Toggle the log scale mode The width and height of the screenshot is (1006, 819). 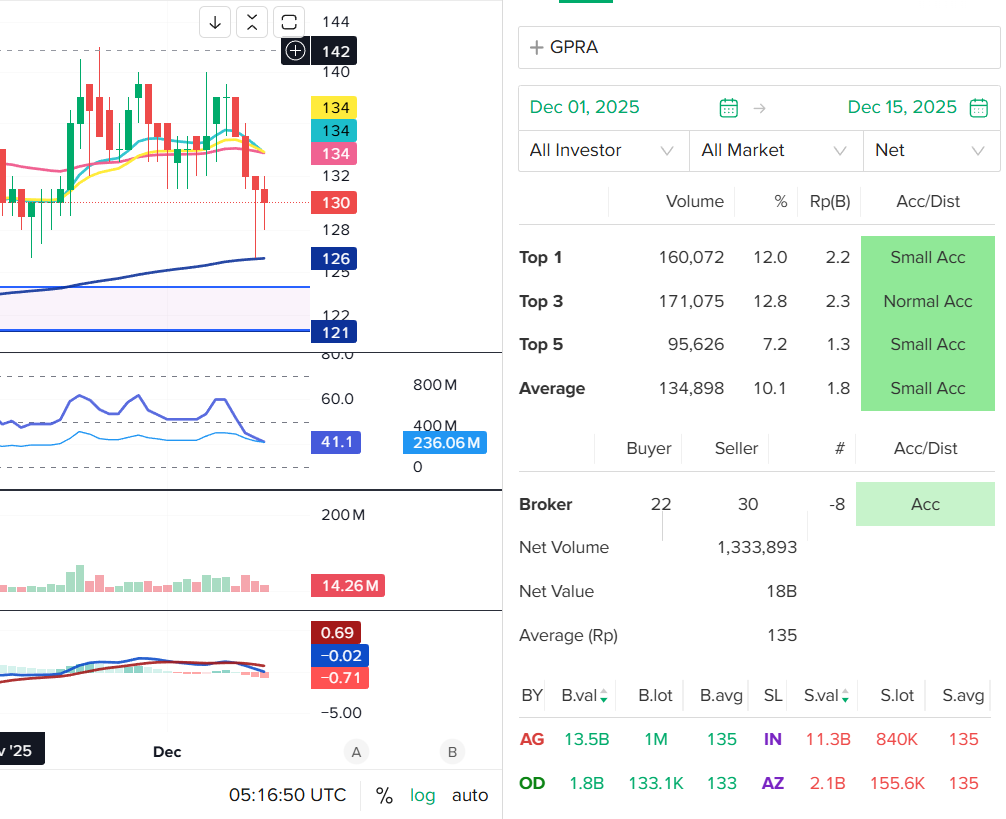[423, 795]
